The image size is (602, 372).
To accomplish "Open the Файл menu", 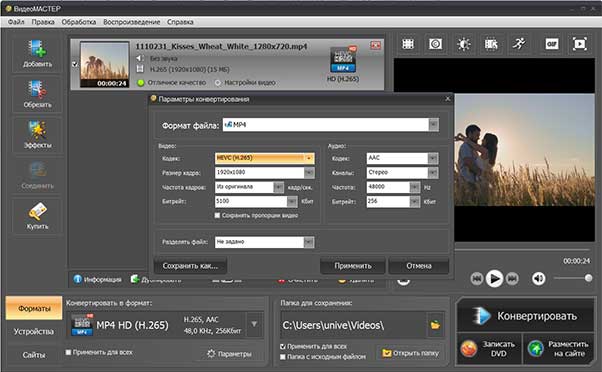I will [16, 22].
